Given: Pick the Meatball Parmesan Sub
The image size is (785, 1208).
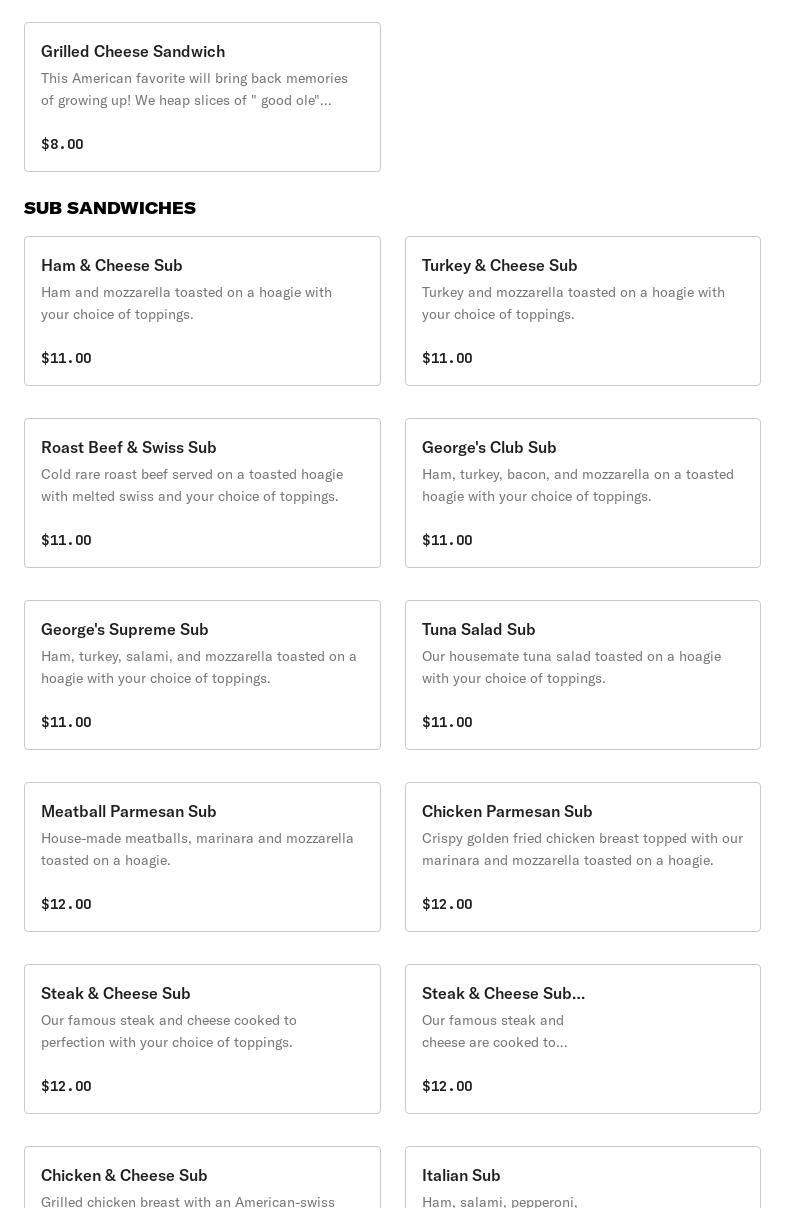Looking at the screenshot, I should click(x=202, y=857).
